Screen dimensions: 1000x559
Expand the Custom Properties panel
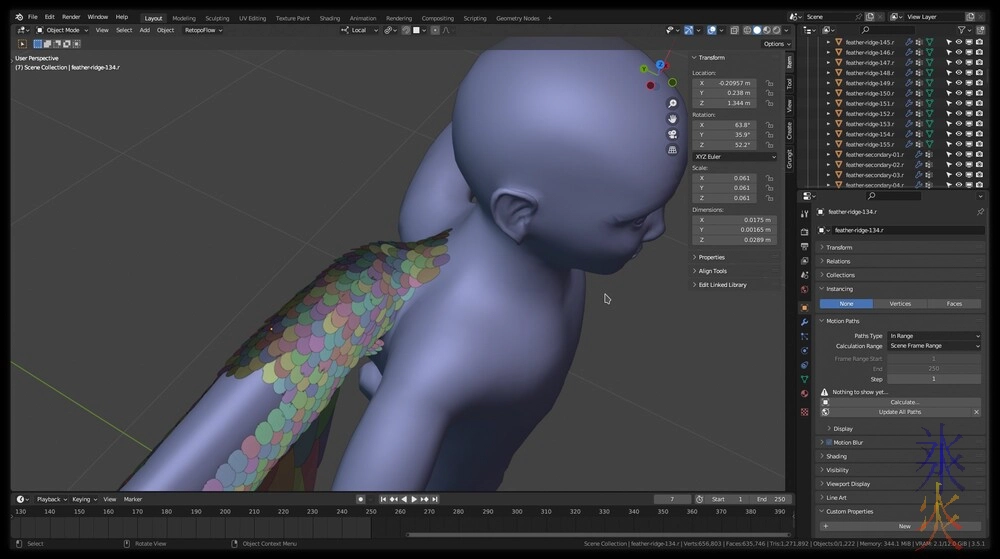850,511
